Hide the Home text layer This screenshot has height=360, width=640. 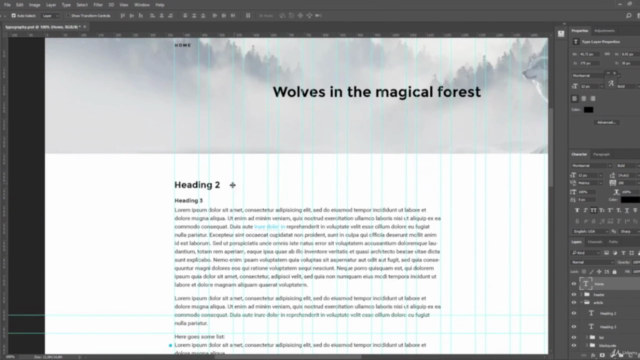pyautogui.click(x=573, y=284)
